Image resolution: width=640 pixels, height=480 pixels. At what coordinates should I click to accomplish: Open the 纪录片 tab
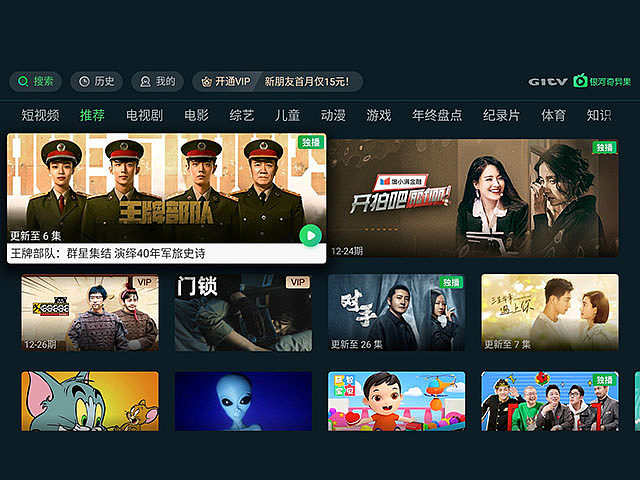501,115
